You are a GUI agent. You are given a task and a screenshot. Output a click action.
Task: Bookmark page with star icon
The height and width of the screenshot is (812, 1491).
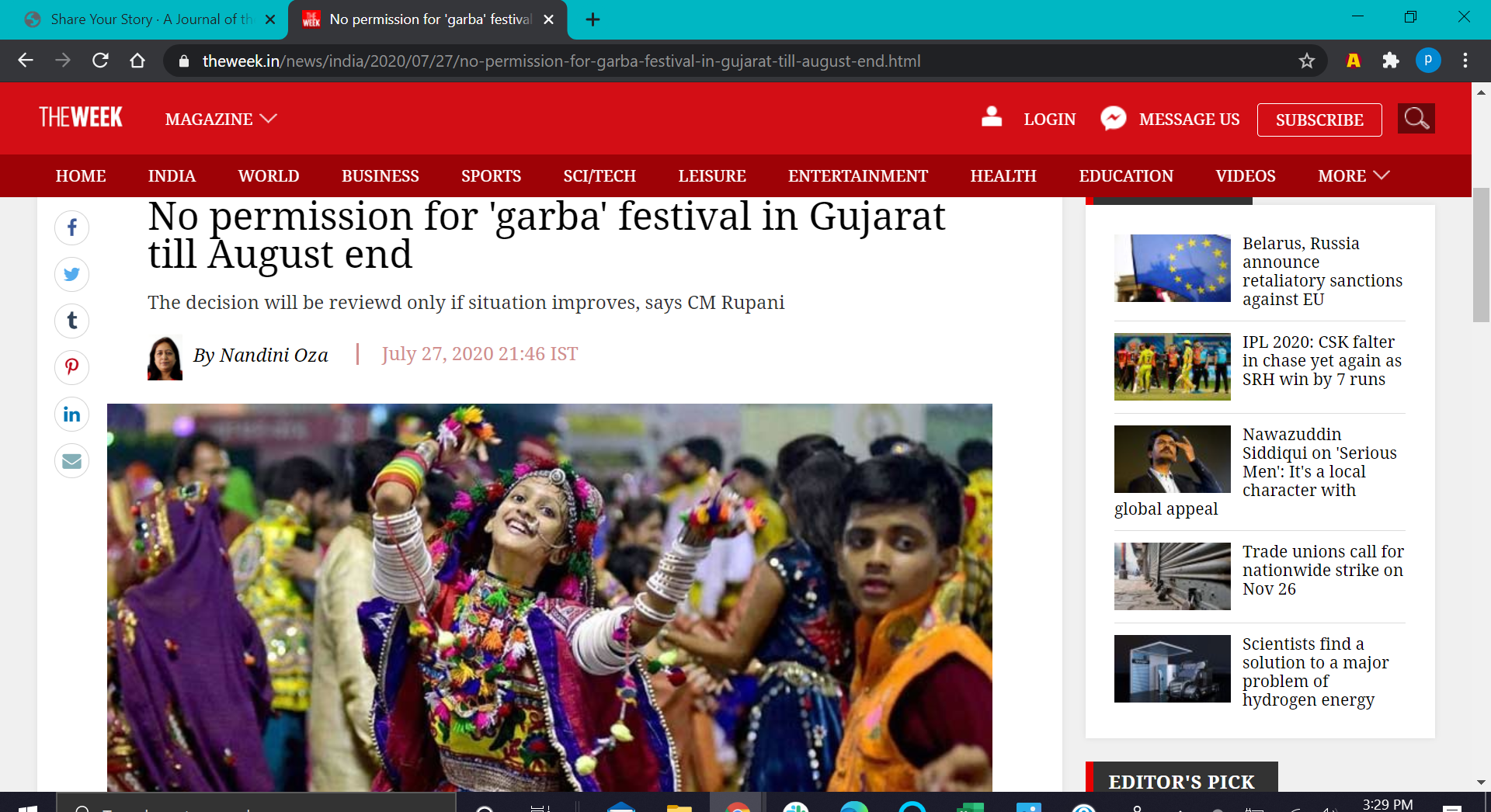point(1306,61)
